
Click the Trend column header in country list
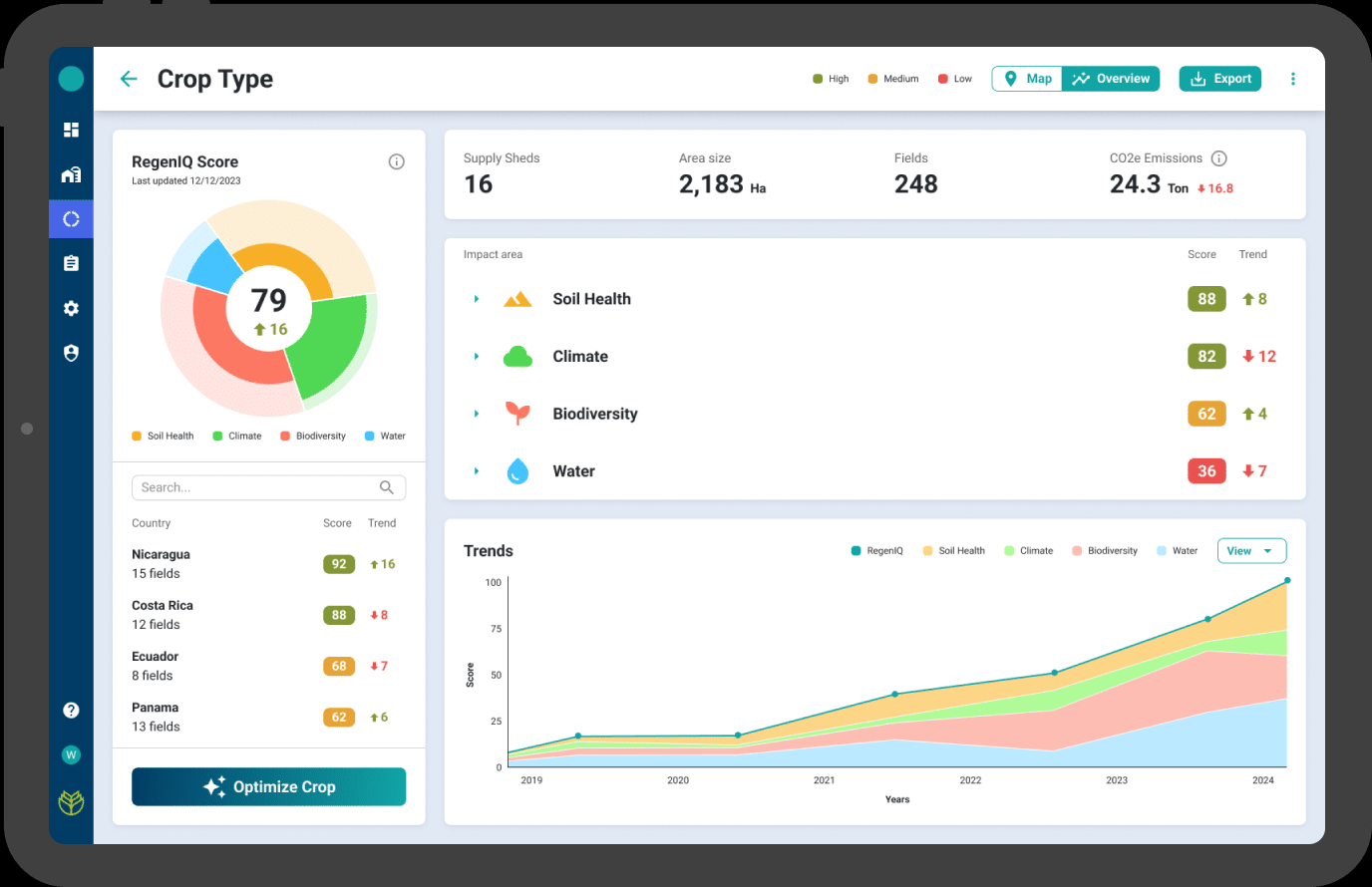point(382,523)
